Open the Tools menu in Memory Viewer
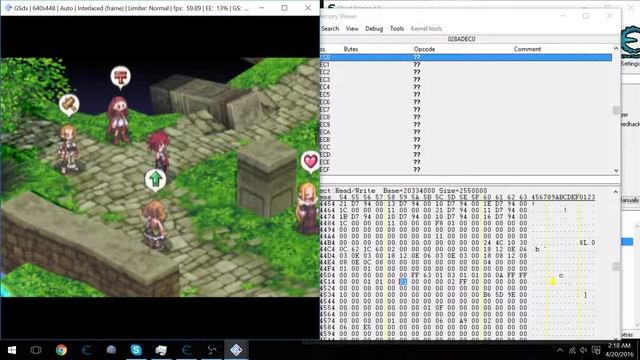Viewport: 640px width, 360px height. click(397, 29)
